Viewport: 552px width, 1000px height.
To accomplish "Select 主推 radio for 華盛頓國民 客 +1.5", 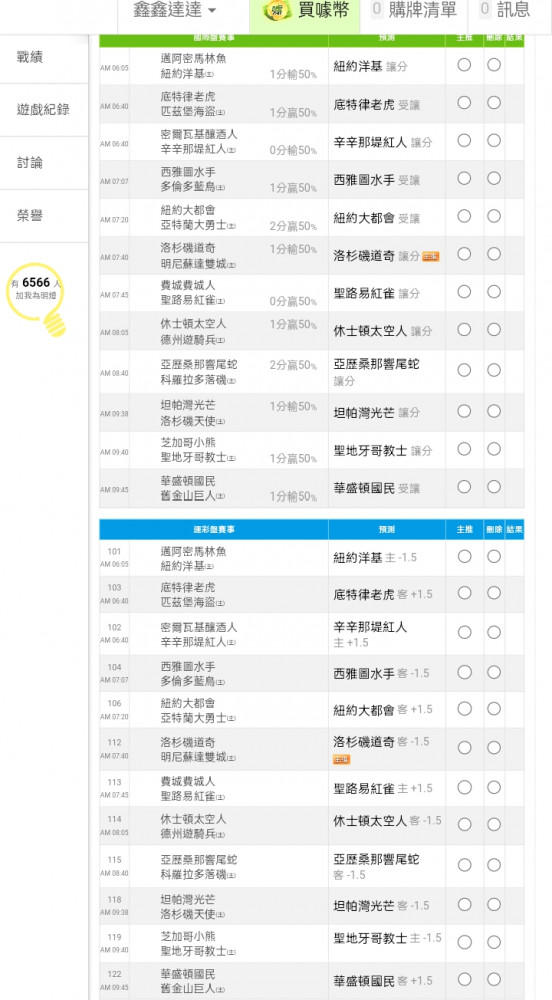I will pos(464,980).
